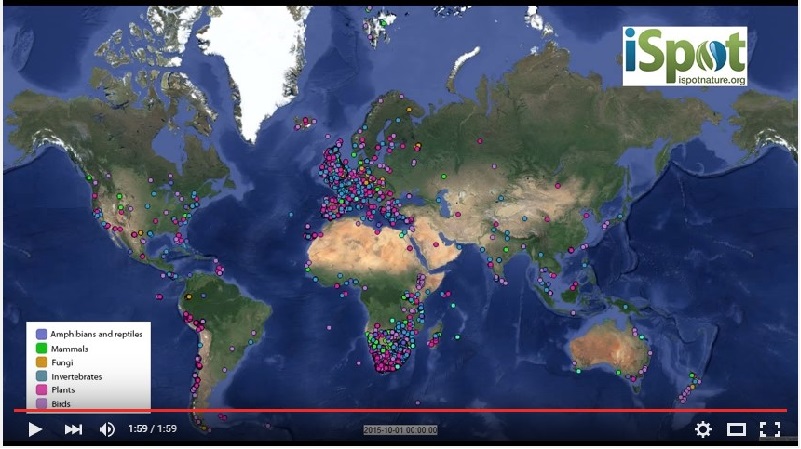Switch to theater mode view
The image size is (801, 449).
point(736,430)
